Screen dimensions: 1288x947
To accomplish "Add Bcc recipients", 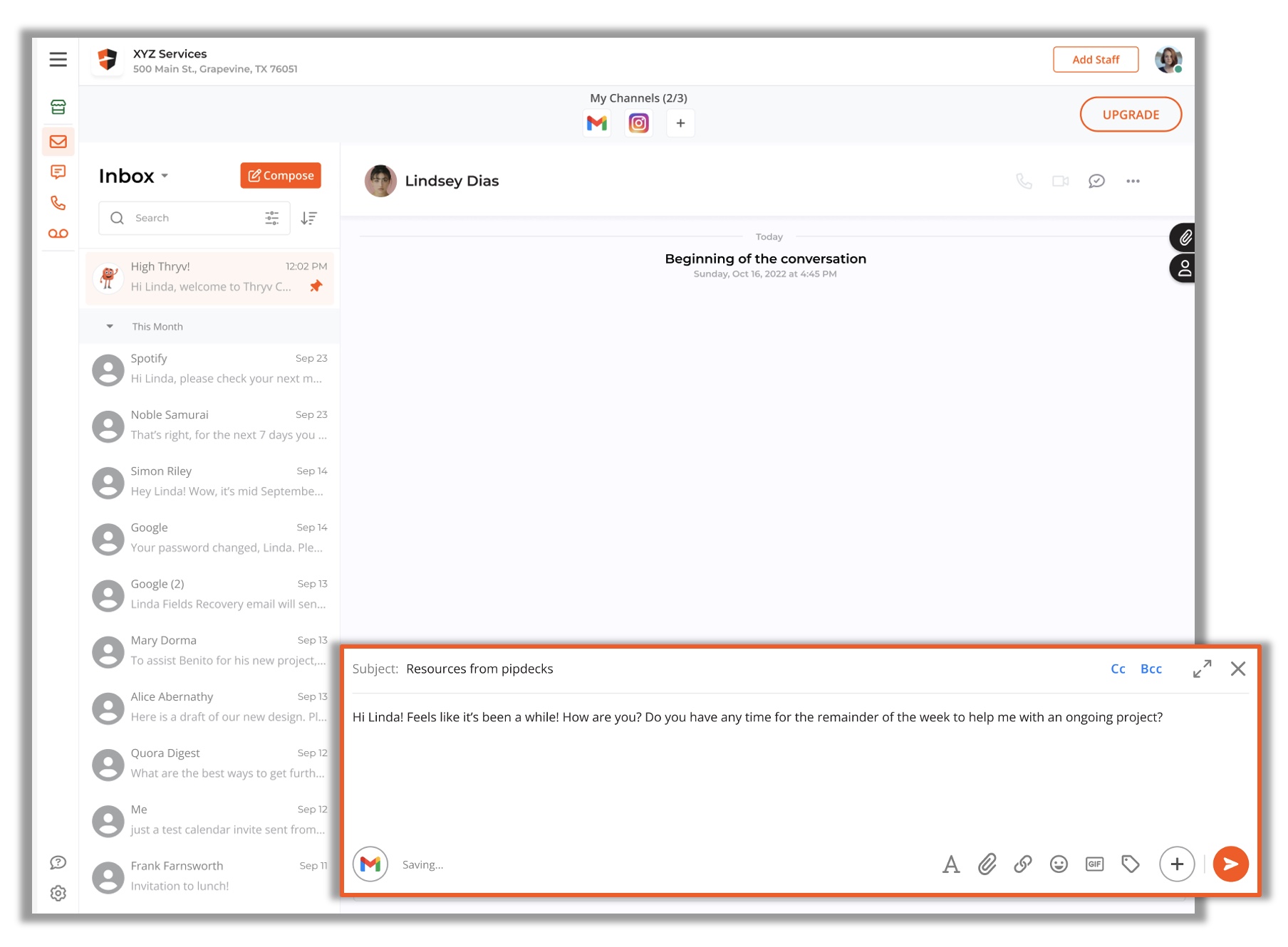I will pos(1151,669).
